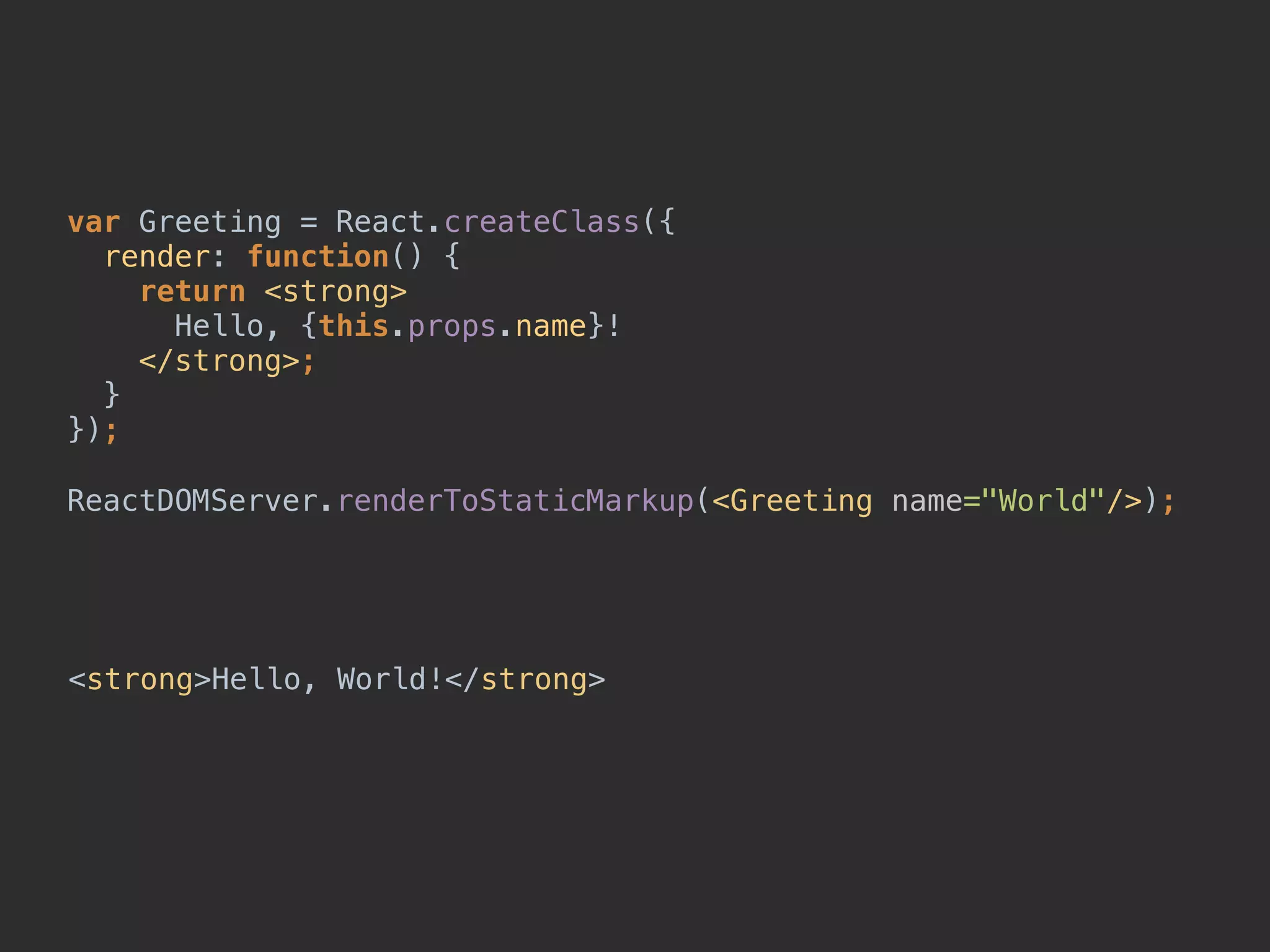This screenshot has height=952, width=1270.
Task: Click the '<Greeting' JSX tag
Action: pyautogui.click(x=792, y=501)
